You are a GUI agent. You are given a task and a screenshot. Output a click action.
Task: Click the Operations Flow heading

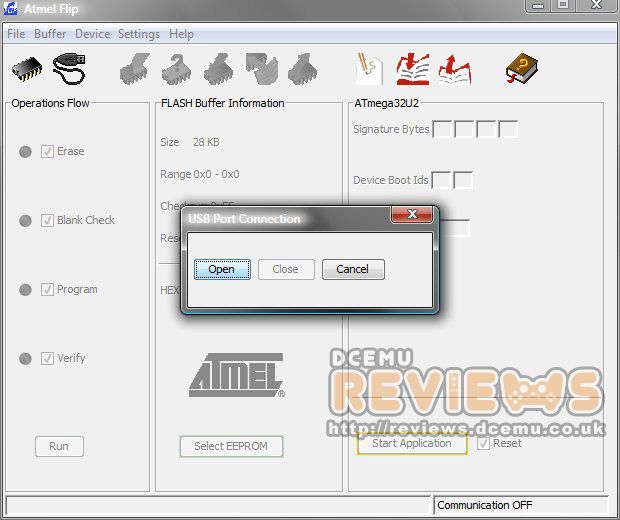(50, 103)
